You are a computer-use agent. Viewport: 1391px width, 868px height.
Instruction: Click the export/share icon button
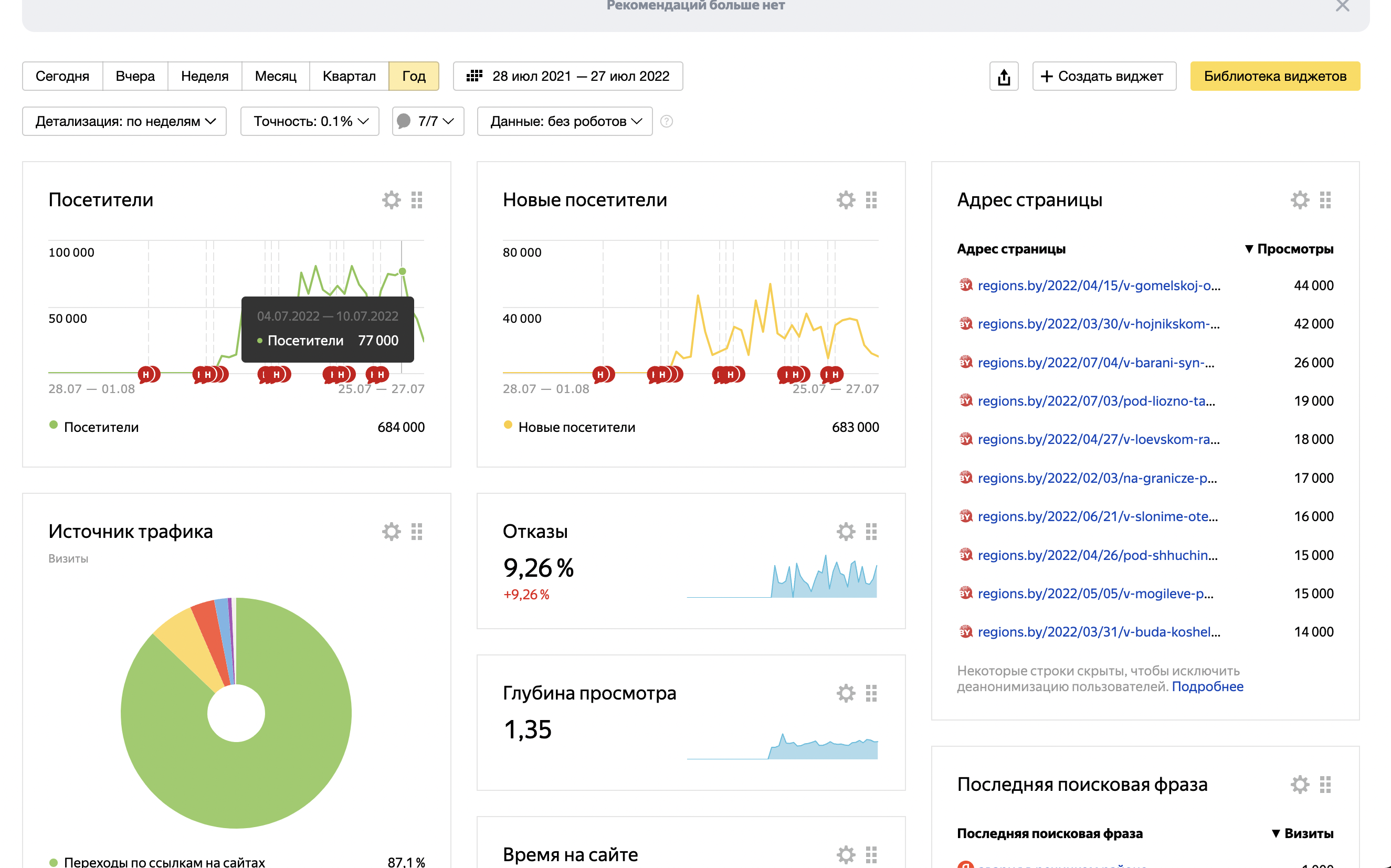(x=1004, y=76)
